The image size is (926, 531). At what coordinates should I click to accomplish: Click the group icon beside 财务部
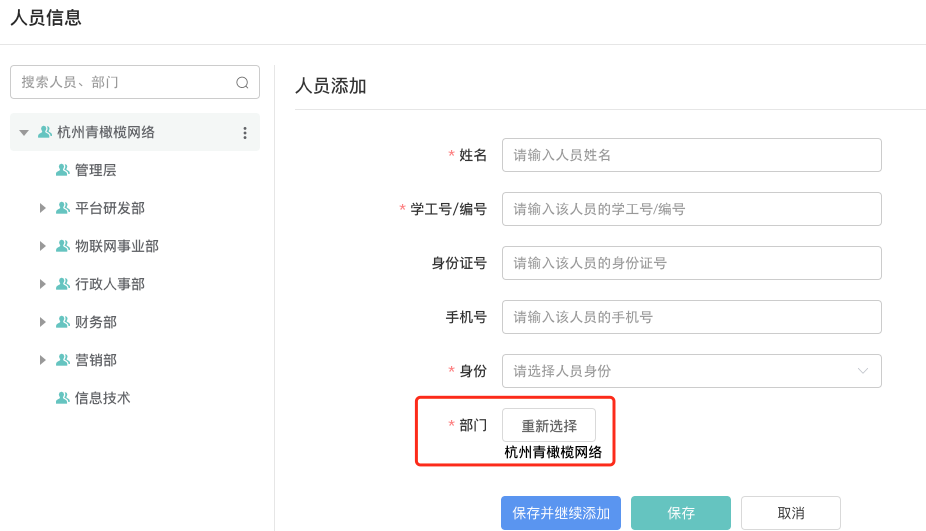tap(63, 322)
